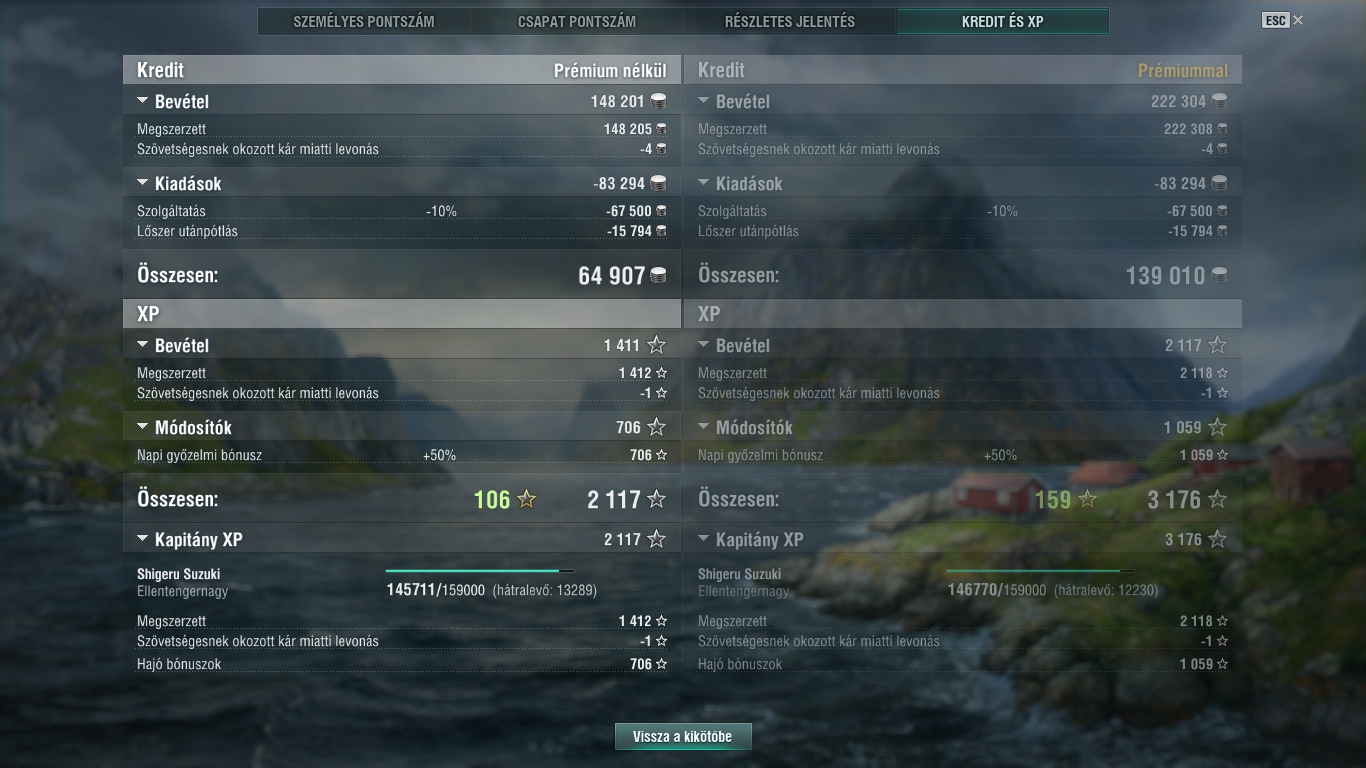Click the credit coin icon beside 64 907 total
Screen dimensions: 1366x768
(x=658, y=276)
